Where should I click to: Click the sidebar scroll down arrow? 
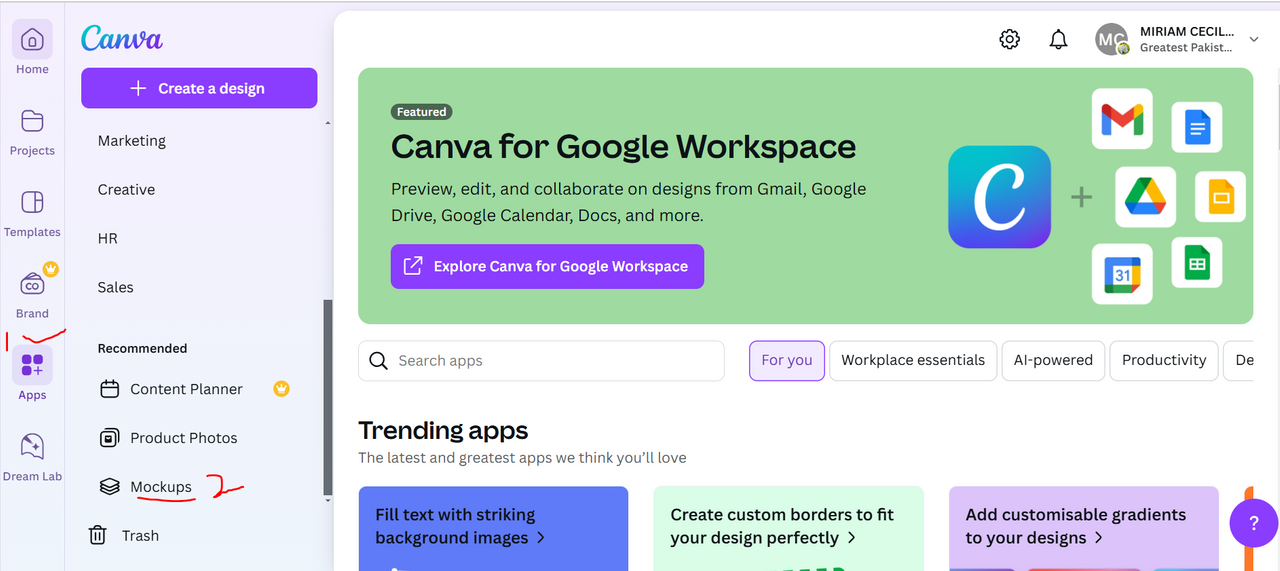pyautogui.click(x=328, y=499)
